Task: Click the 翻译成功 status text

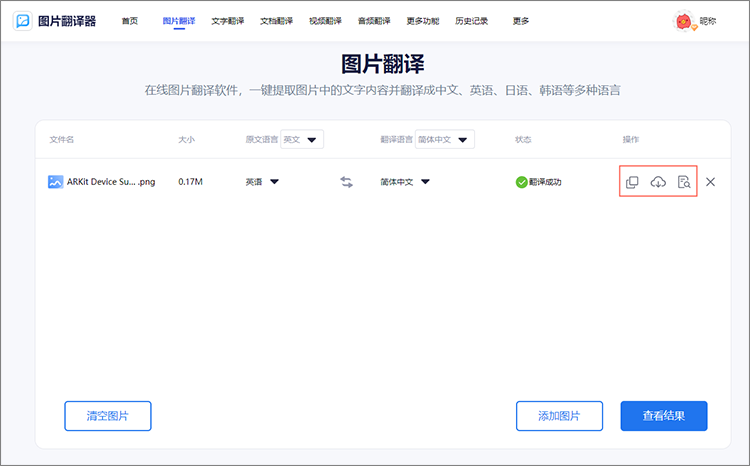Action: click(x=545, y=182)
